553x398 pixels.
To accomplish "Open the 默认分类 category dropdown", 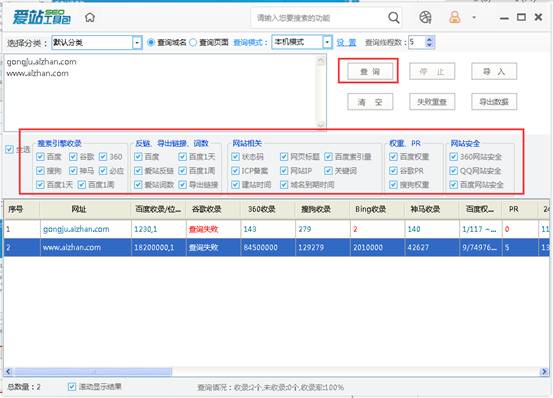I will (x=137, y=43).
